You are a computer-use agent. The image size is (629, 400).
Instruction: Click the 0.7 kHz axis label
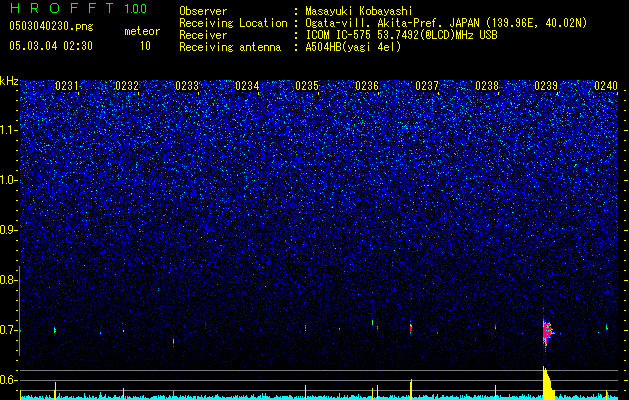pyautogui.click(x=7, y=330)
